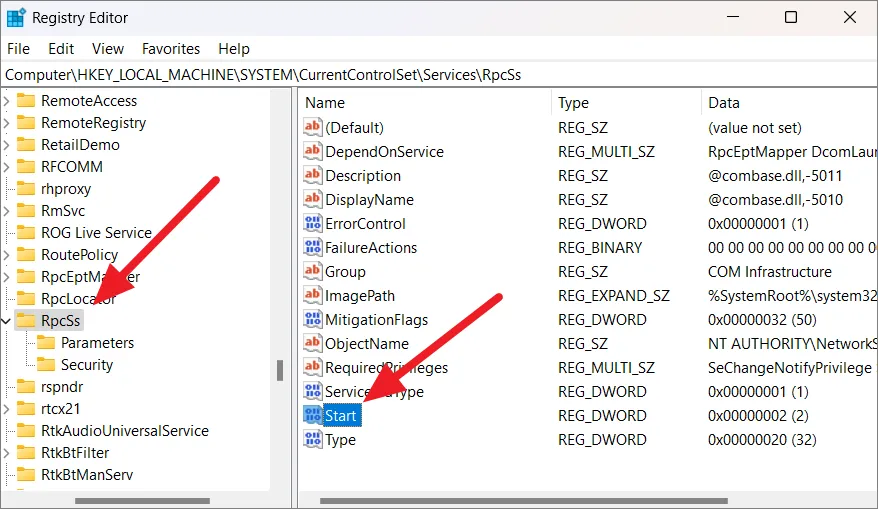This screenshot has height=509, width=878.
Task: Open the Edit menu
Action: (61, 49)
